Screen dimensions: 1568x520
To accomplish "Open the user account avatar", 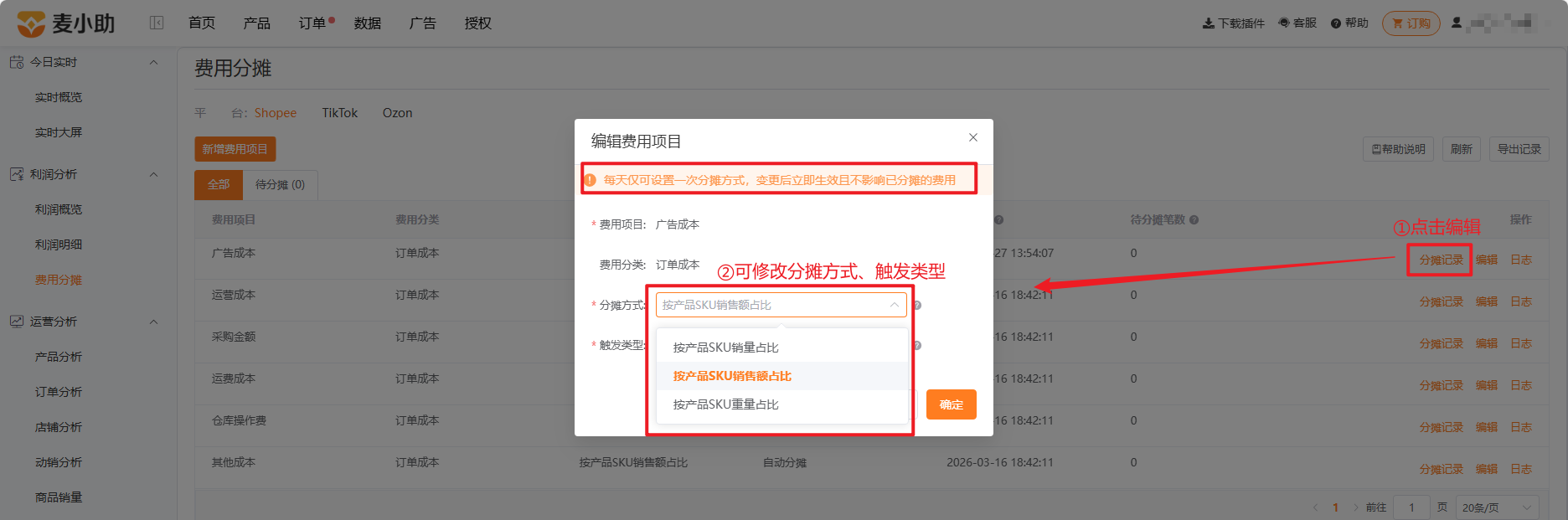I will (x=1457, y=23).
